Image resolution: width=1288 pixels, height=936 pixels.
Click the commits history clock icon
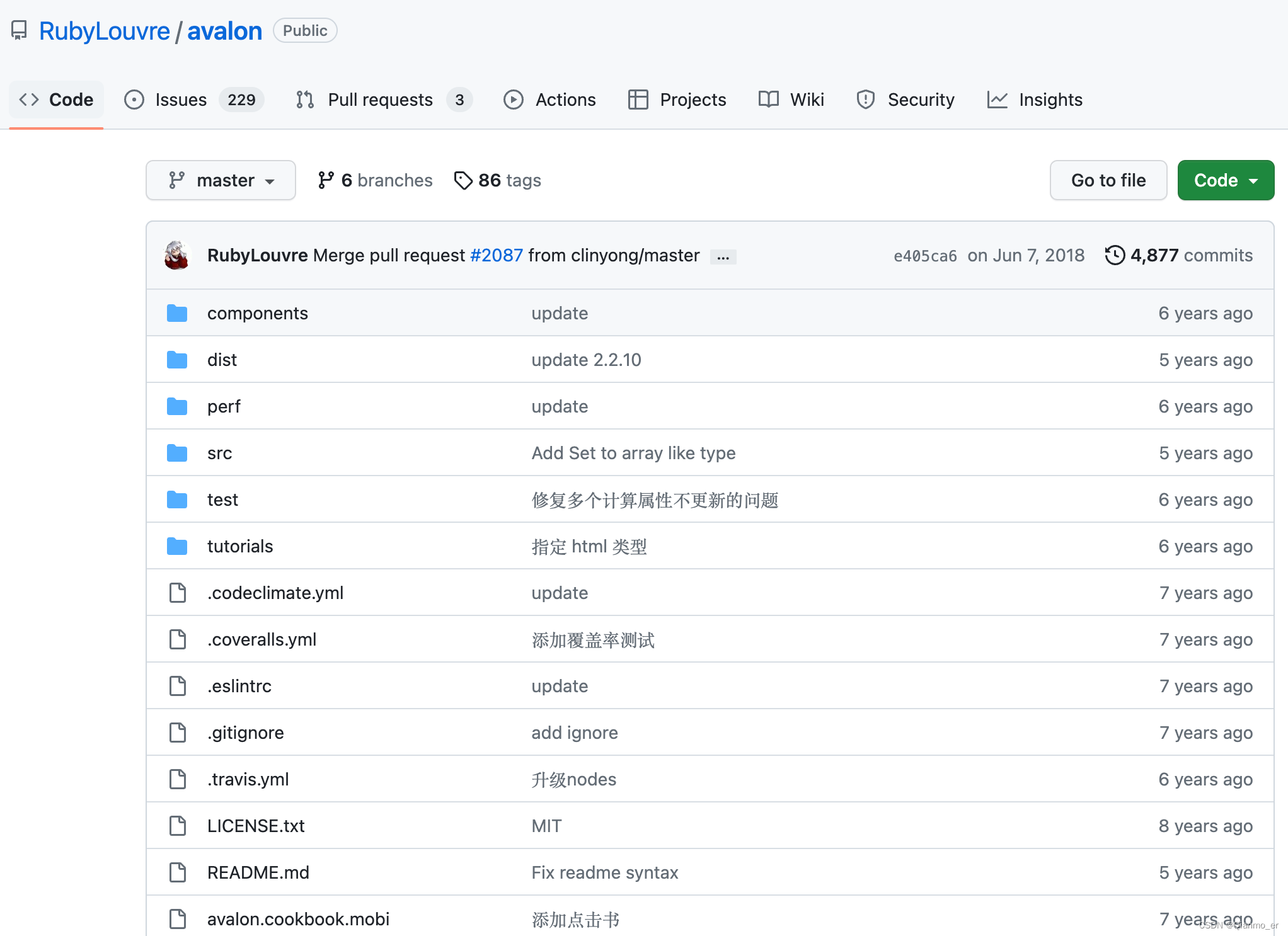point(1114,255)
